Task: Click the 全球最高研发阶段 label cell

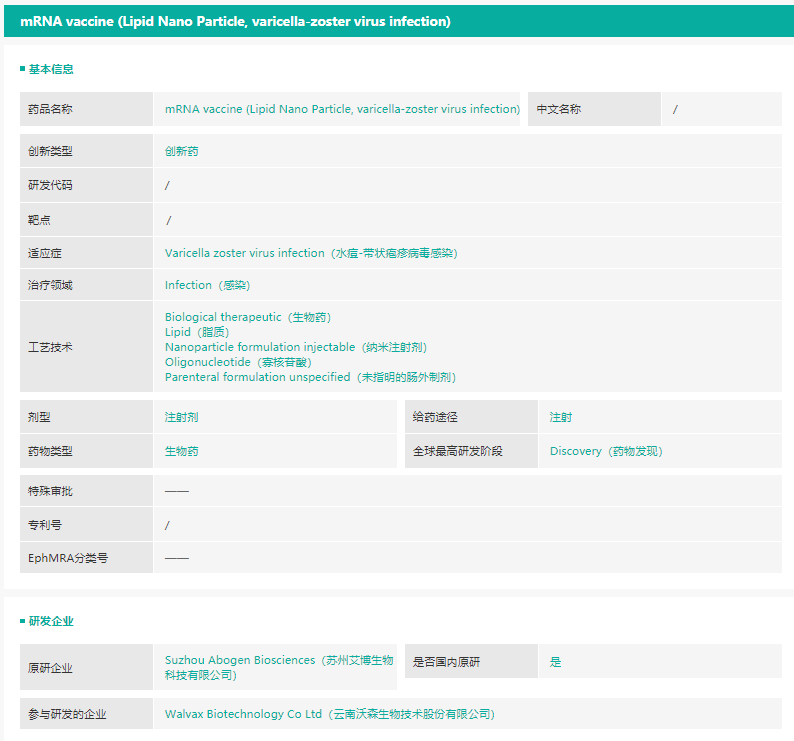Action: (x=458, y=451)
